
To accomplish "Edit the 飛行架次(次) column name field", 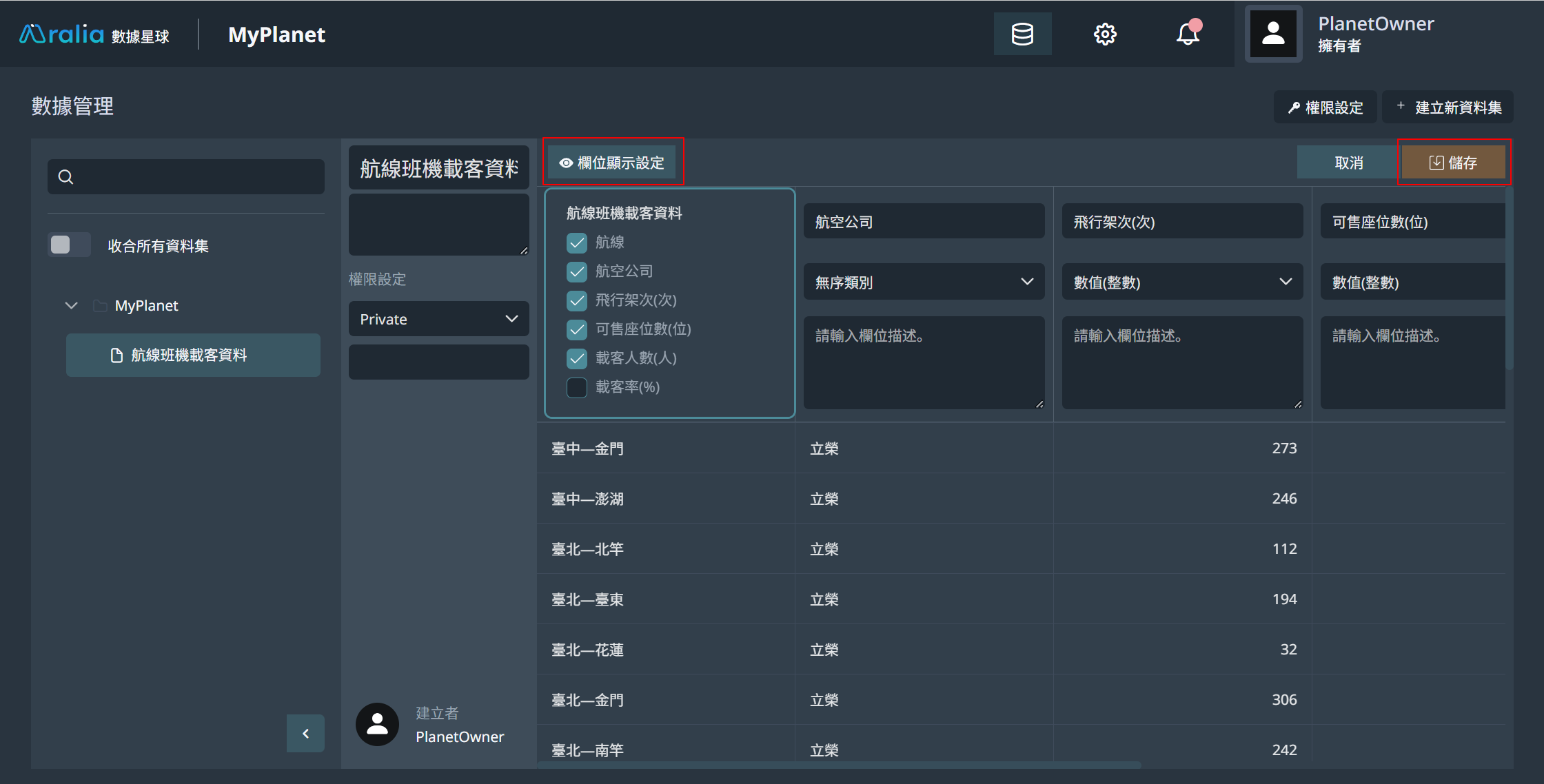I will (1182, 221).
